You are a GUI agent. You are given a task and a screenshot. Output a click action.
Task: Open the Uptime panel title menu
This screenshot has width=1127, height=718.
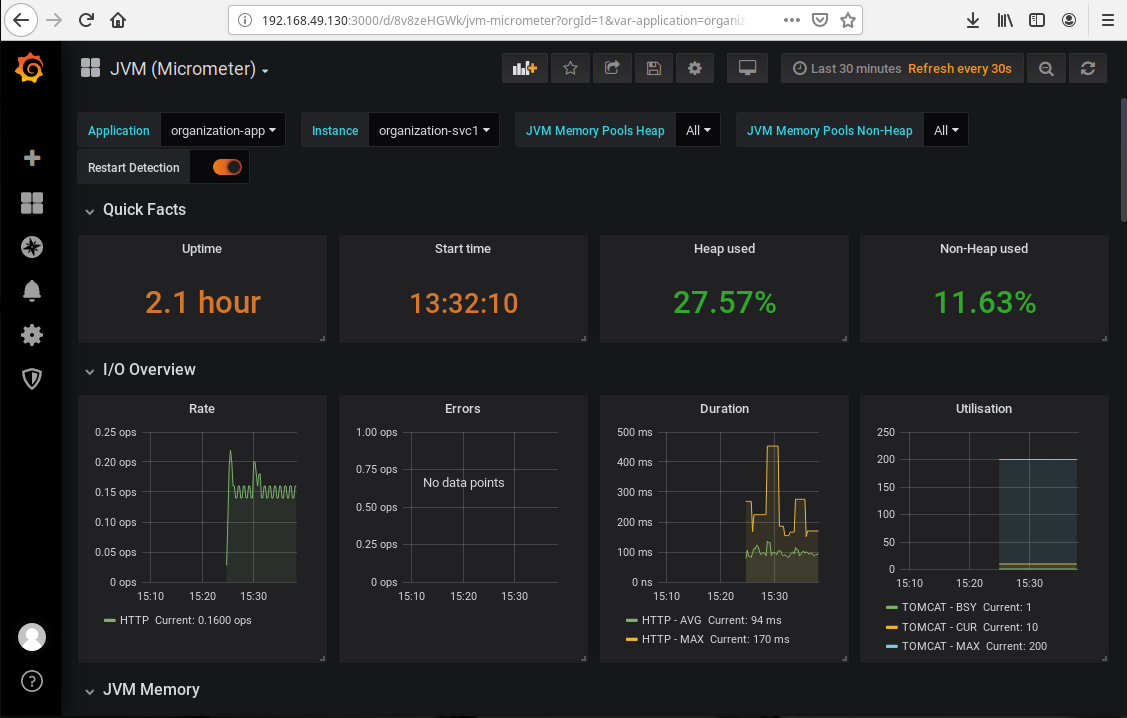pyautogui.click(x=201, y=249)
